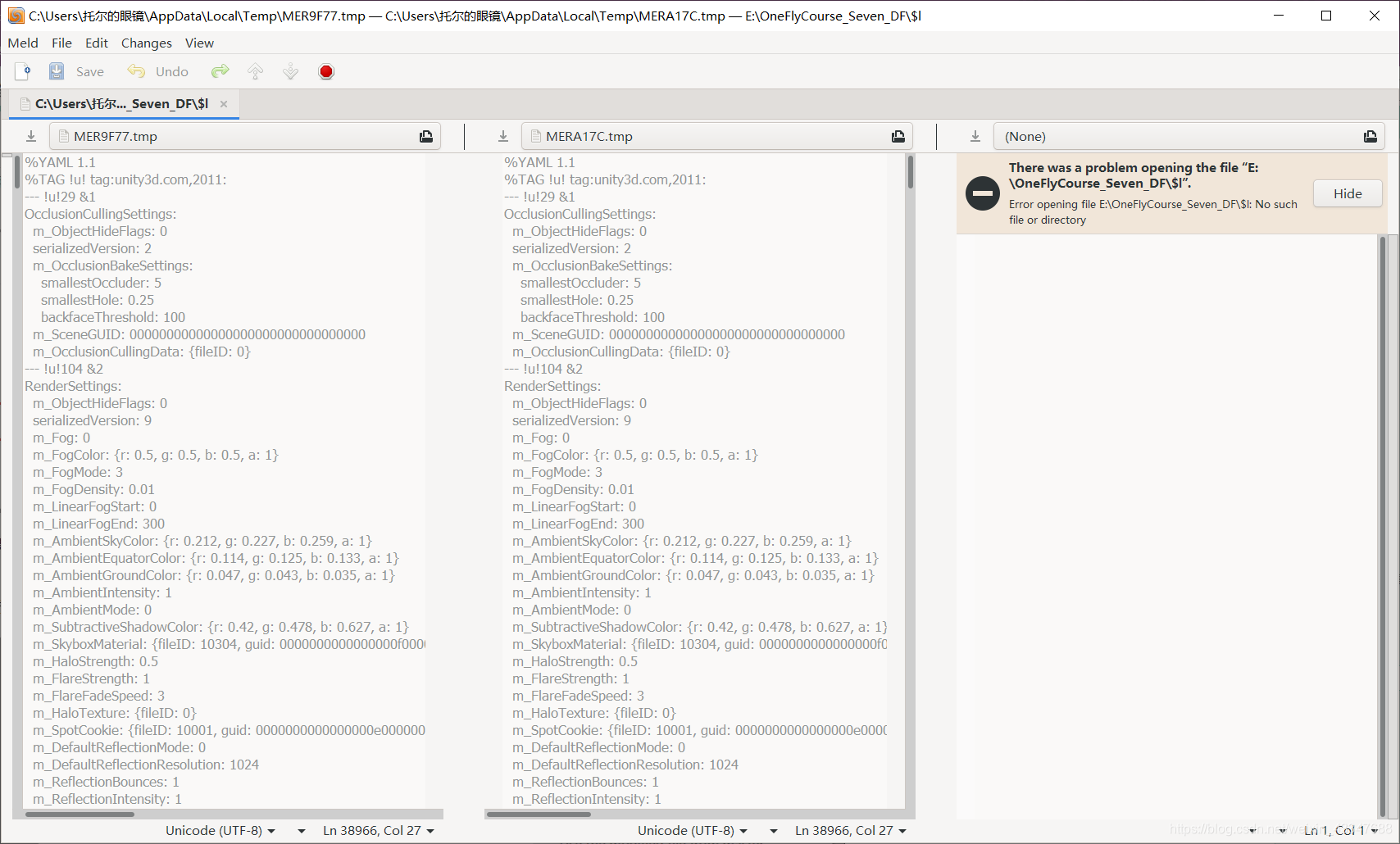Click the Meld app icon in the title bar
The width and height of the screenshot is (1400, 844).
pos(16,16)
